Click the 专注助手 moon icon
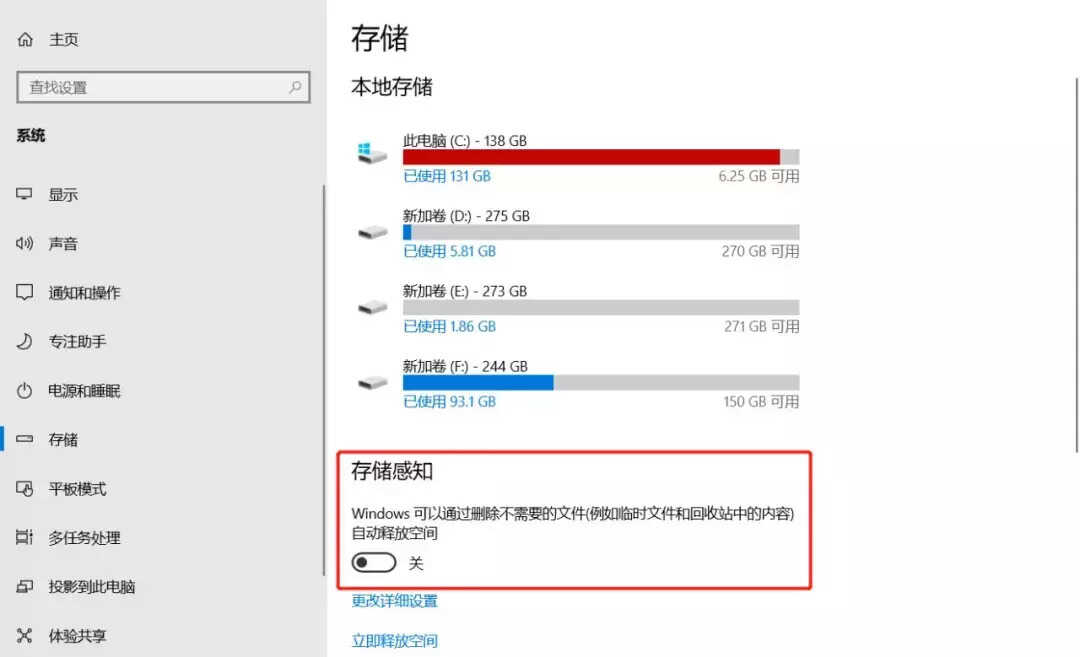Viewport: 1080px width, 657px height. tap(24, 341)
